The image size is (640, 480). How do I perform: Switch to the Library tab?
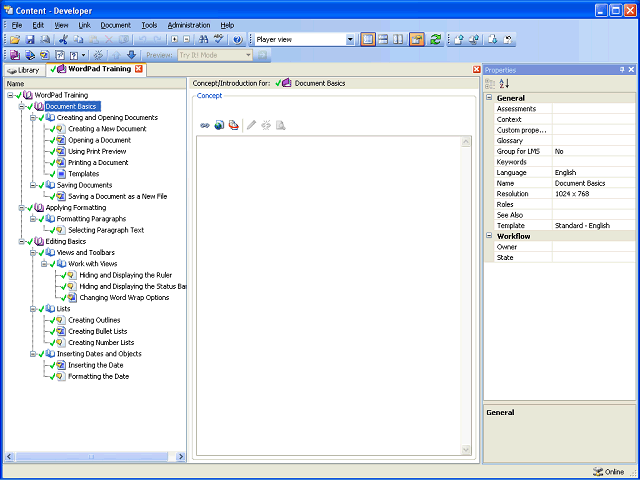pyautogui.click(x=23, y=70)
